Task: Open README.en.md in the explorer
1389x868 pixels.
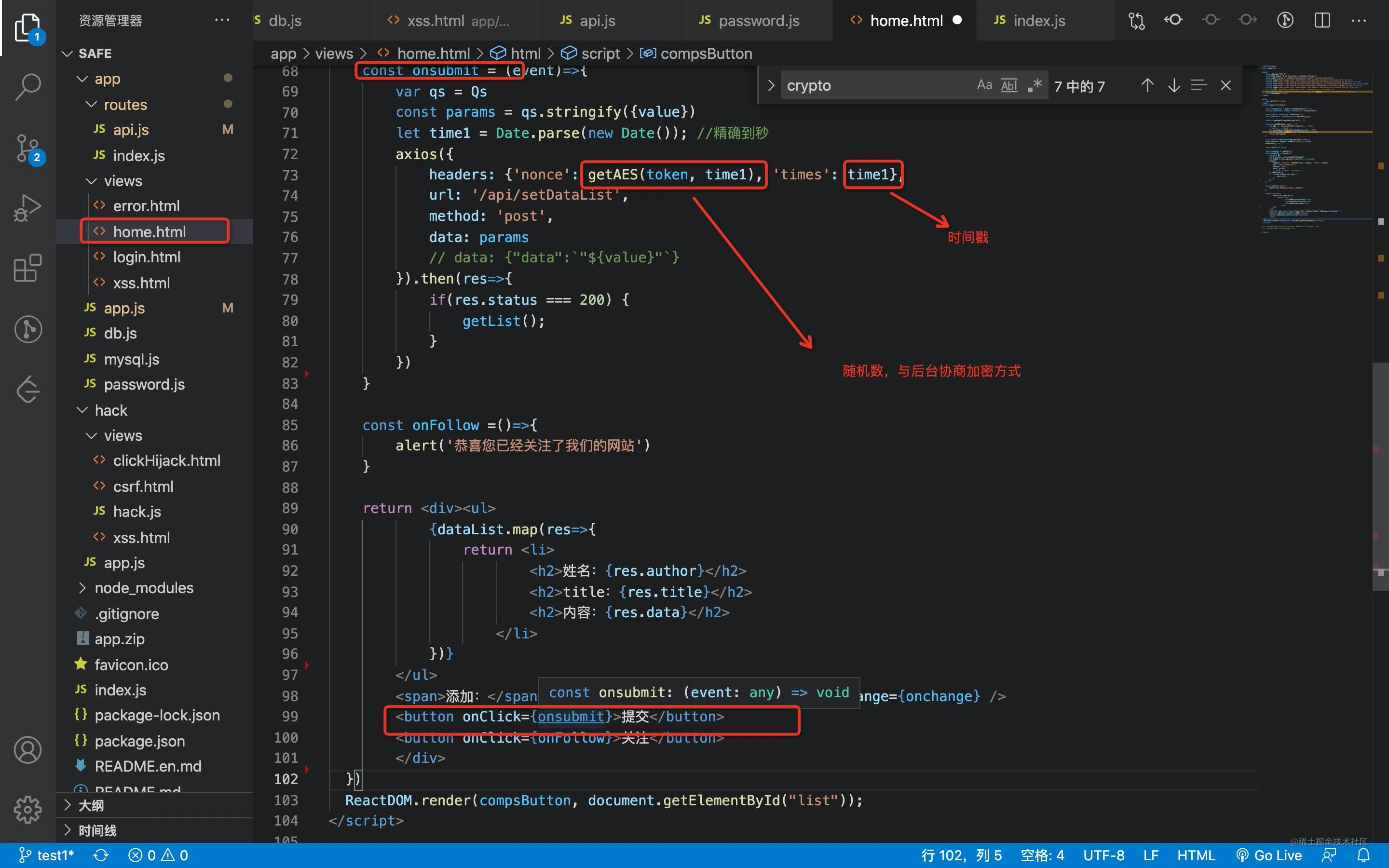Action: point(154,766)
